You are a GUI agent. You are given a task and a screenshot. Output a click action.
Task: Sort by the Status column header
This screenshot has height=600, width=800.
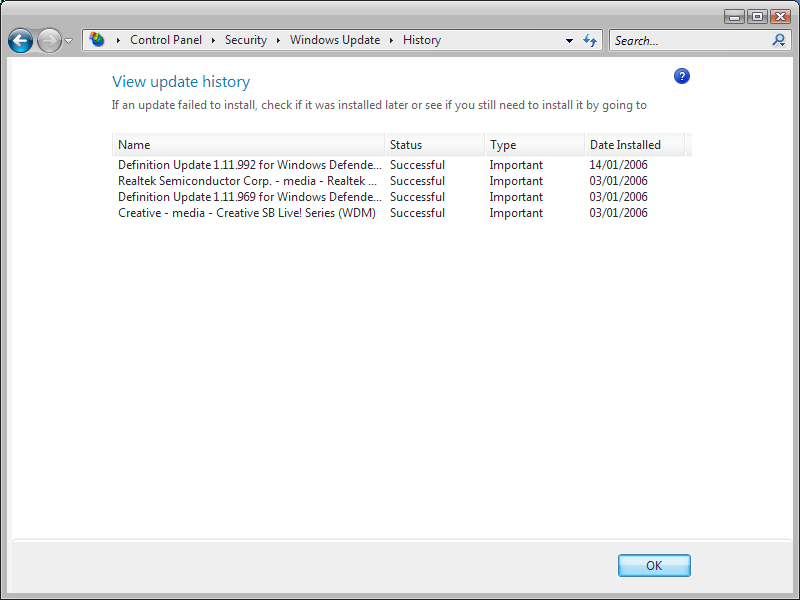coord(435,145)
